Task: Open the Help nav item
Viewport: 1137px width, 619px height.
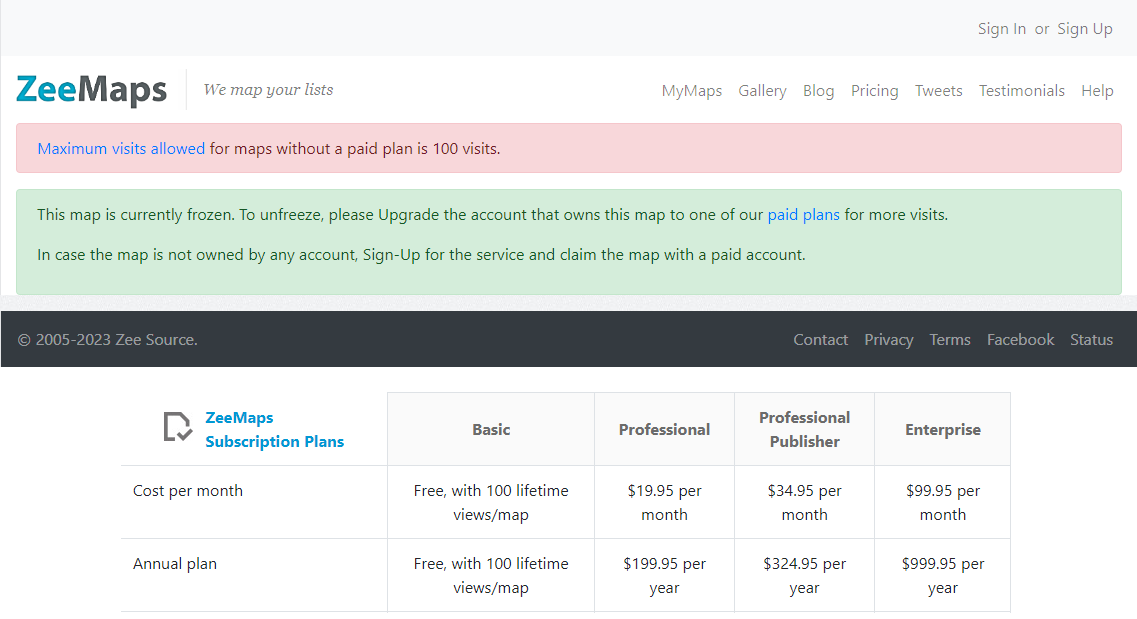Action: (x=1097, y=91)
